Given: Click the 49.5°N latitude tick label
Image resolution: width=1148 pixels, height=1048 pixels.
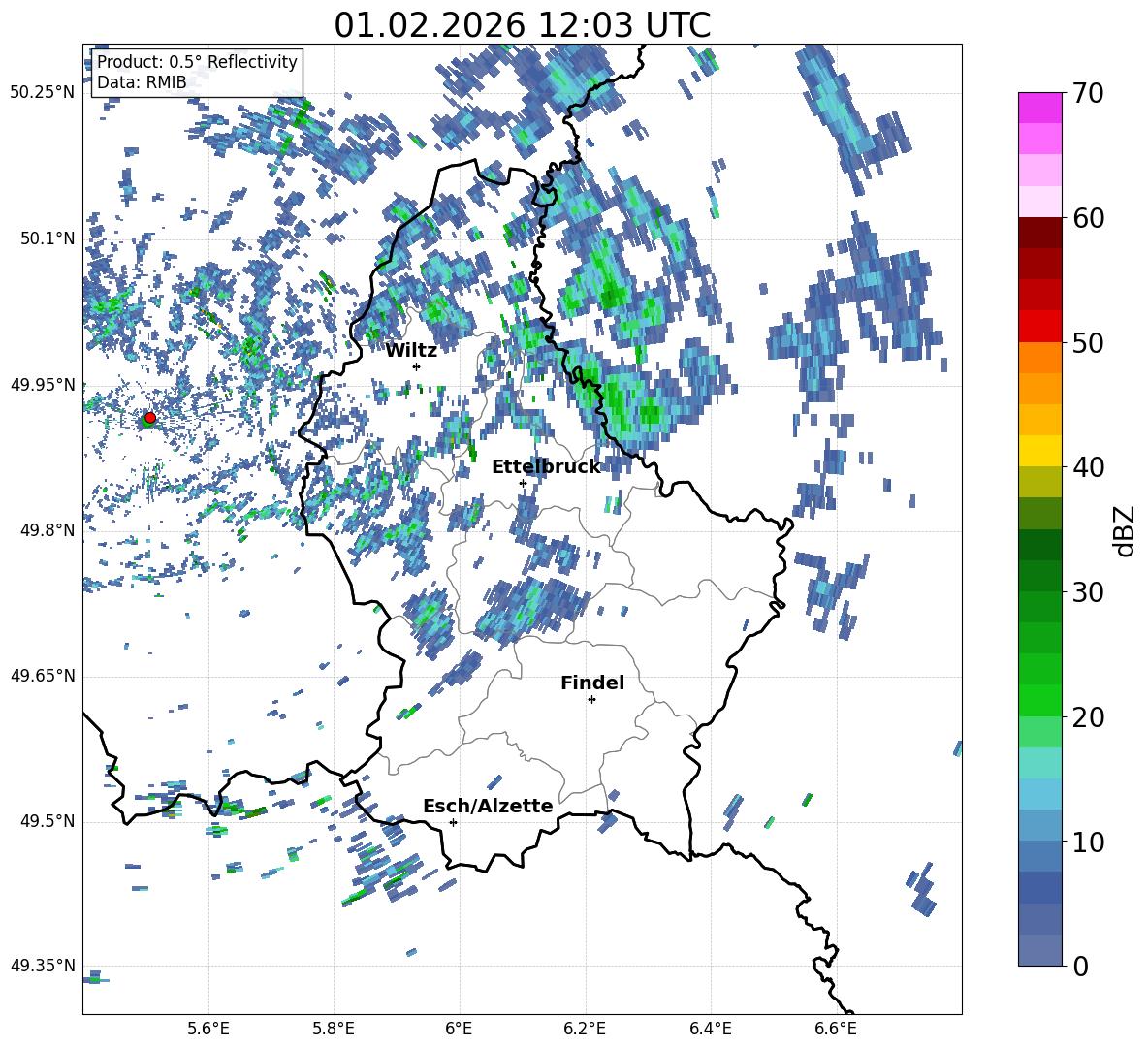Looking at the screenshot, I should pyautogui.click(x=48, y=821).
